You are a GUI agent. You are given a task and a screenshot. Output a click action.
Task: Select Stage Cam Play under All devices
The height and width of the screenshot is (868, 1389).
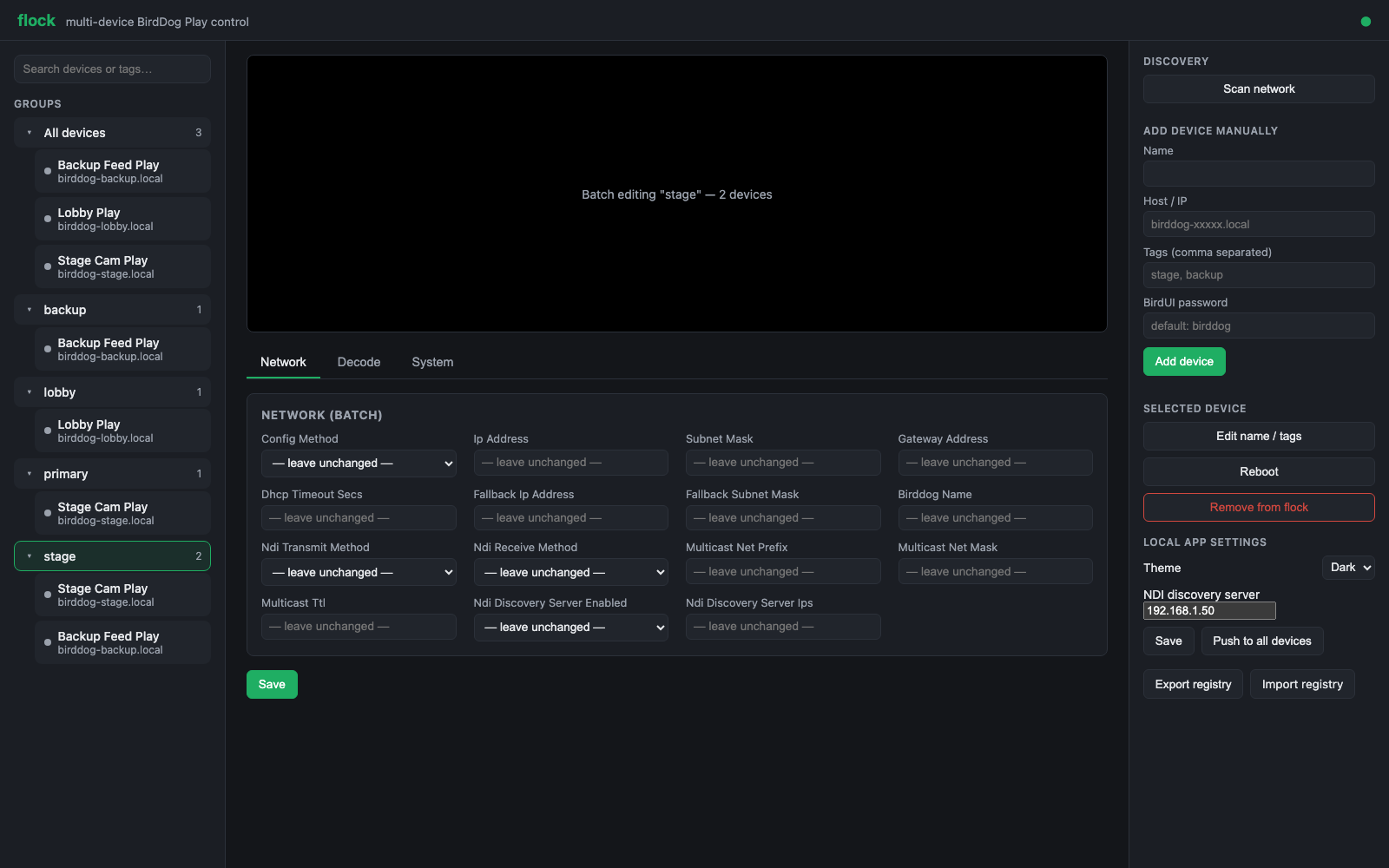[122, 266]
